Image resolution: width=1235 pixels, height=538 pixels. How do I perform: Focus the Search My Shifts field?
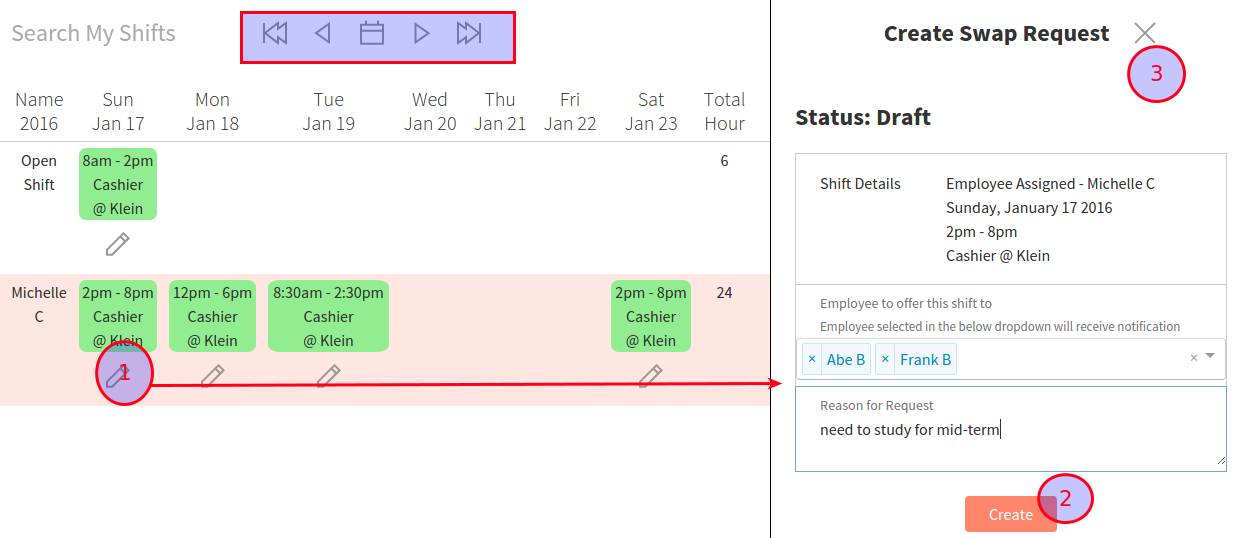[94, 34]
